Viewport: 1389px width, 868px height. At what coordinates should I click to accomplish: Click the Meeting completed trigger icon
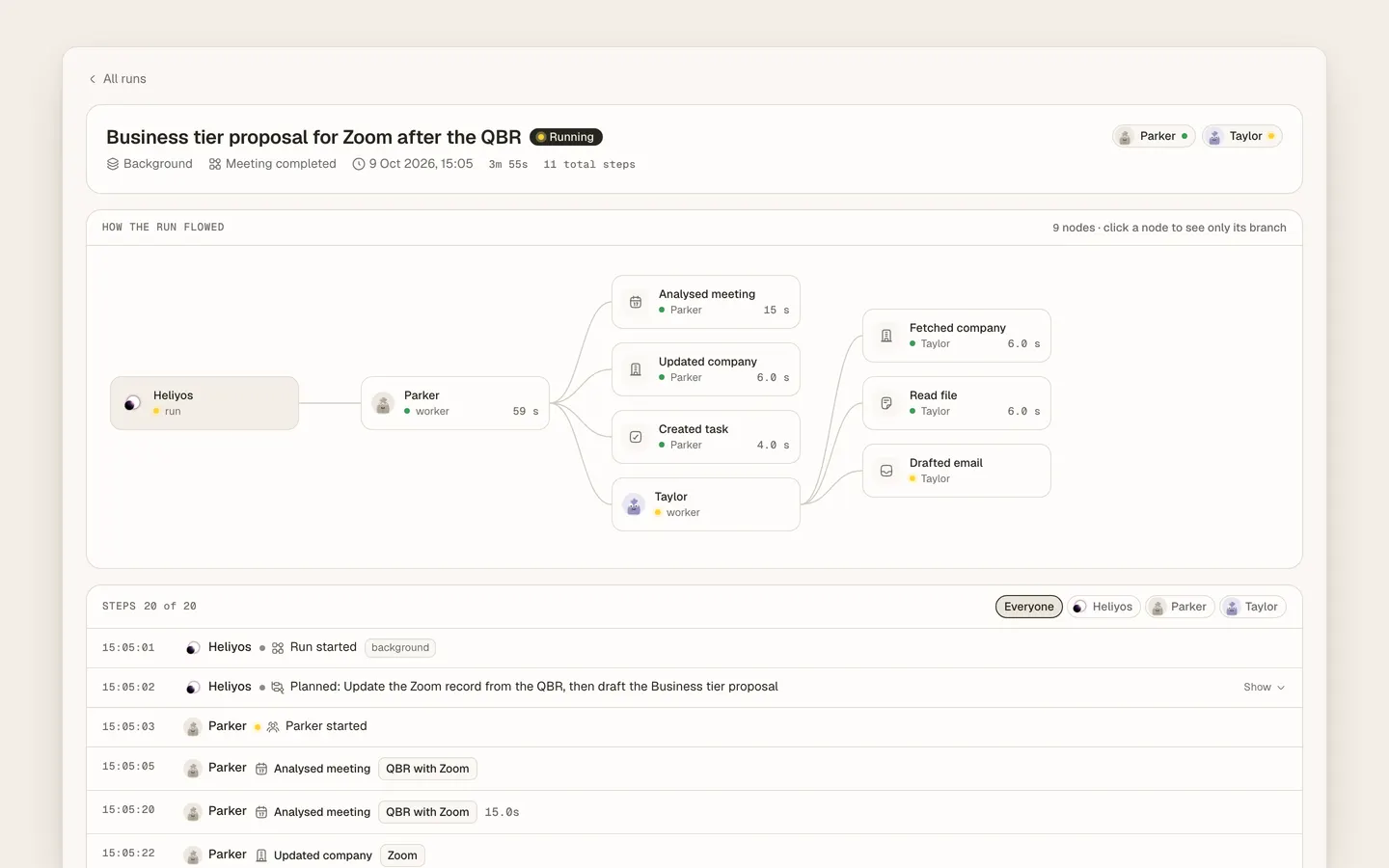coord(215,164)
